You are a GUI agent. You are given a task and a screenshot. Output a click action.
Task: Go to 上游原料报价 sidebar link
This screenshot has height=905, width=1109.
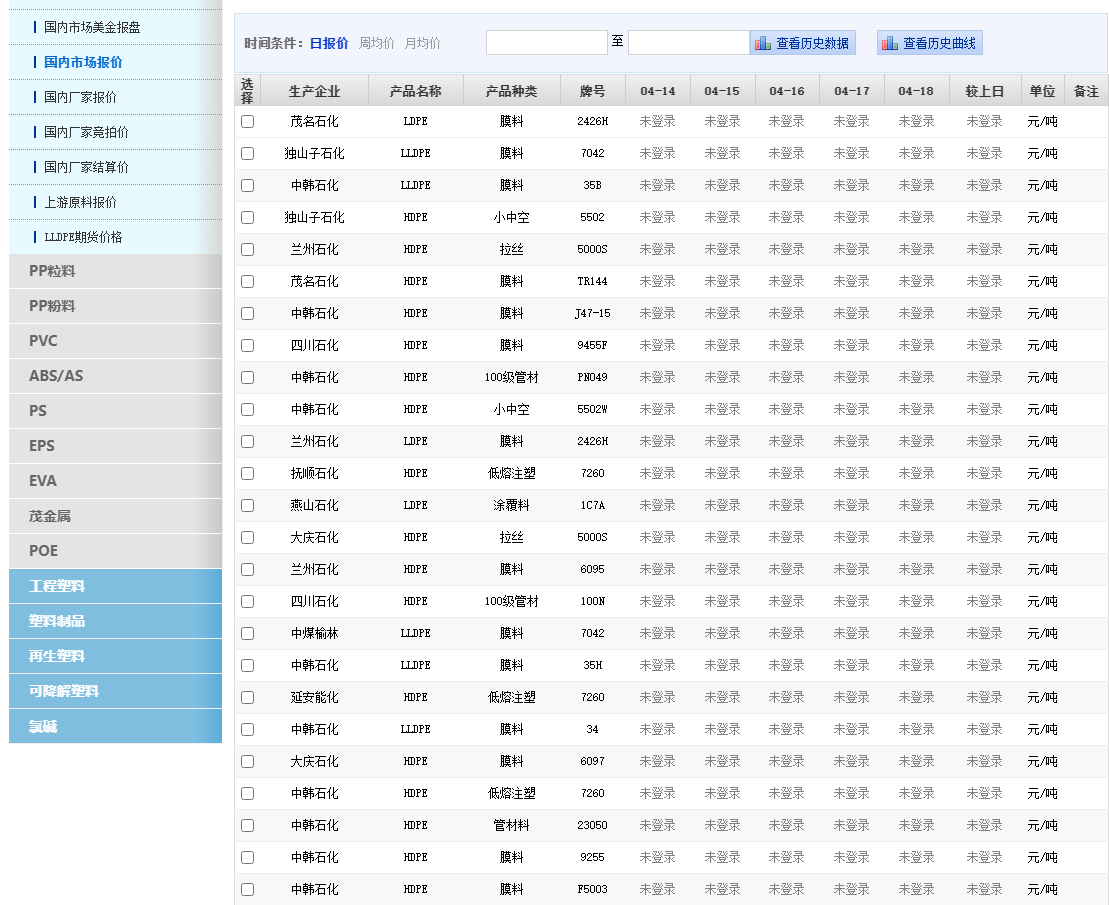[x=80, y=202]
